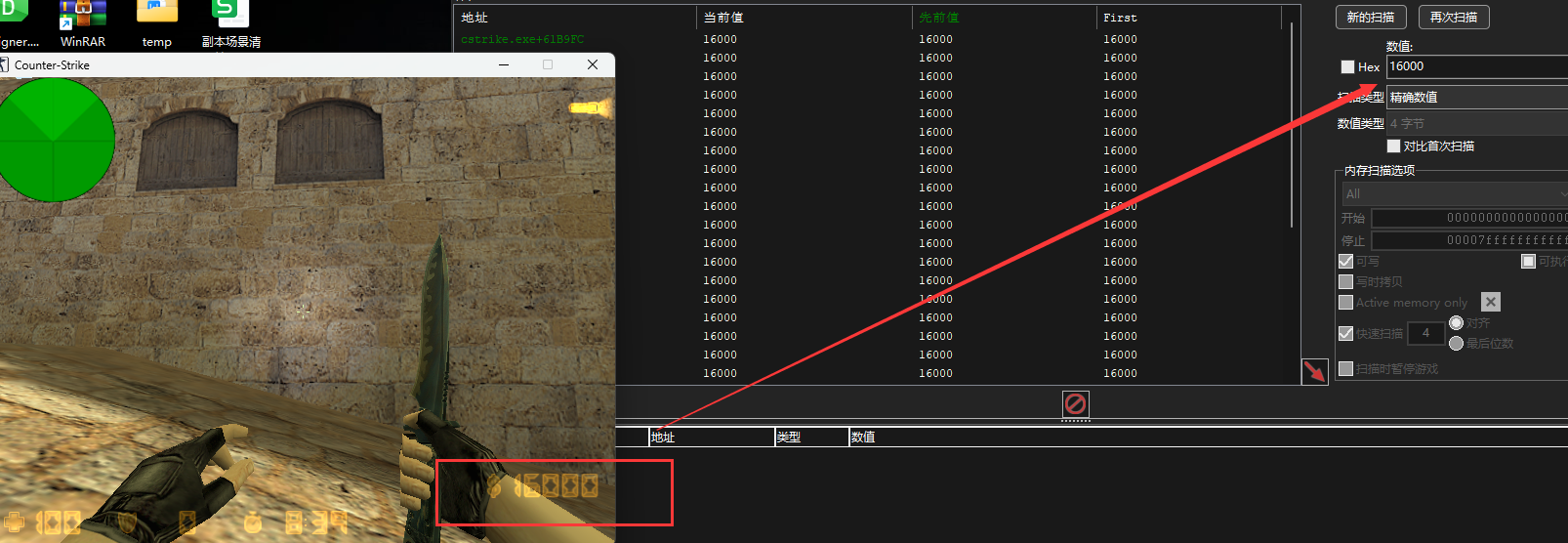1568x543 pixels.
Task: Minimize the Counter-Strike window
Action: coord(504,64)
